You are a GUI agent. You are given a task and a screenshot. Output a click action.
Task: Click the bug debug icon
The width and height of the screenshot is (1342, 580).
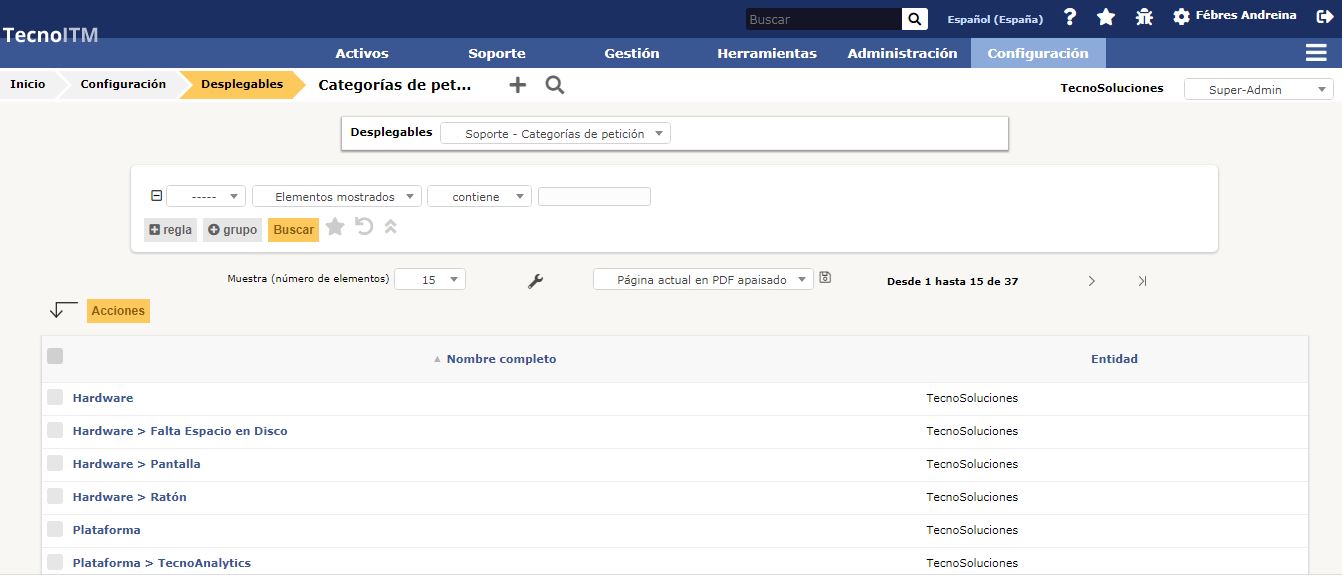[1144, 17]
